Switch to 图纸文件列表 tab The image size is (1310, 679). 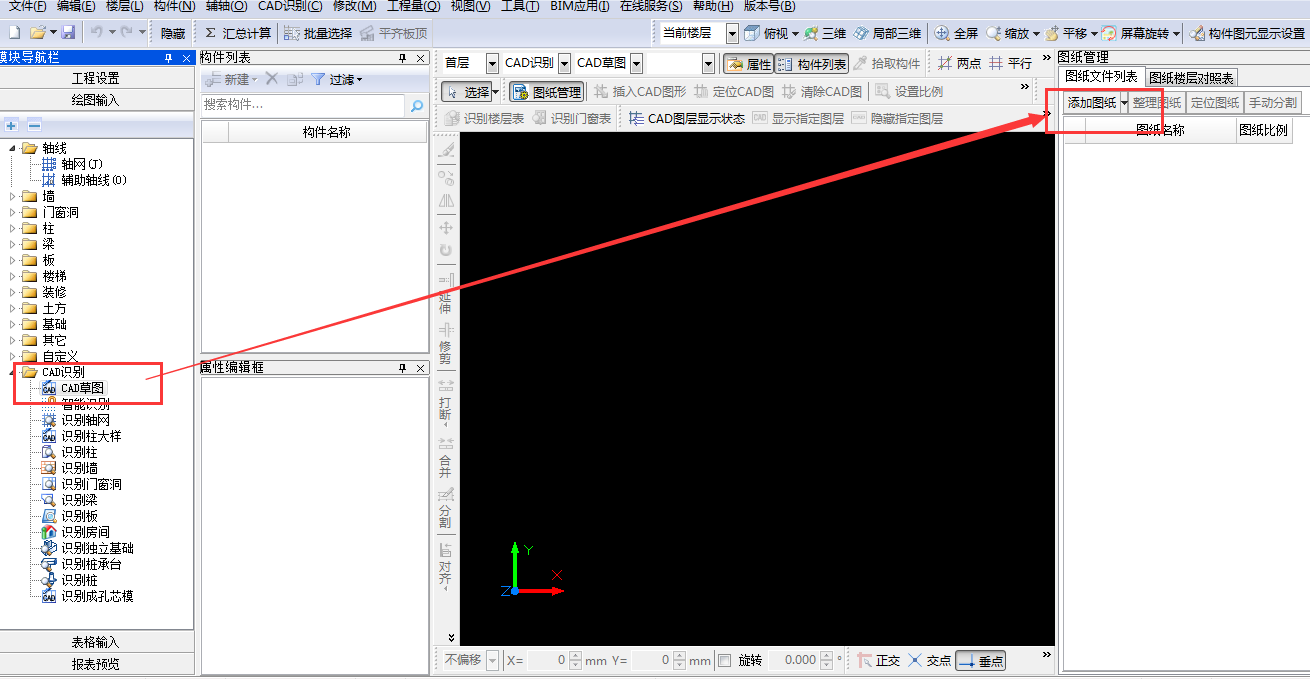point(1101,77)
